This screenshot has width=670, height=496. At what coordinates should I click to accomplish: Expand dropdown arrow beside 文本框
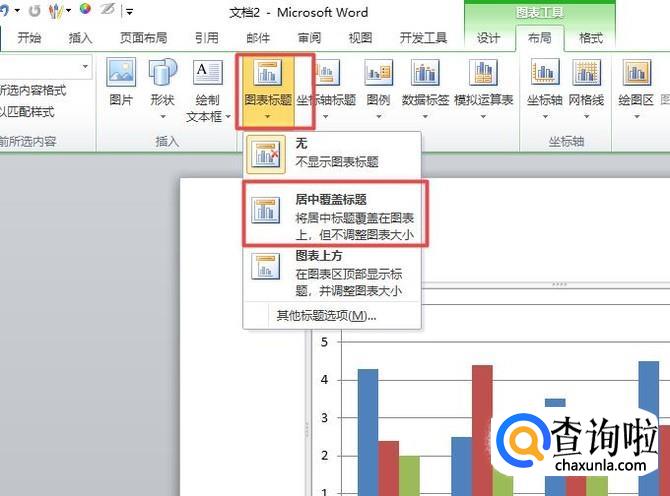(x=228, y=116)
